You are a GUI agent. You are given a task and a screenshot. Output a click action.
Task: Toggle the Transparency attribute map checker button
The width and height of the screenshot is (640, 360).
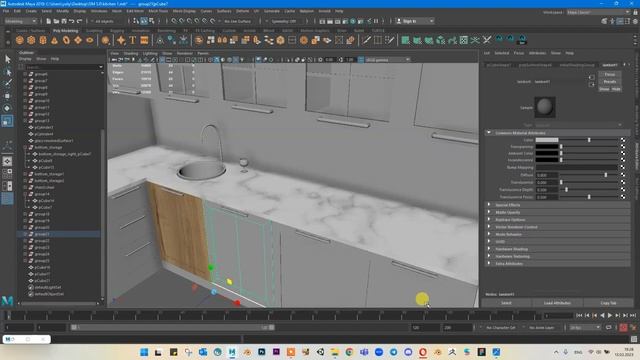coord(623,147)
